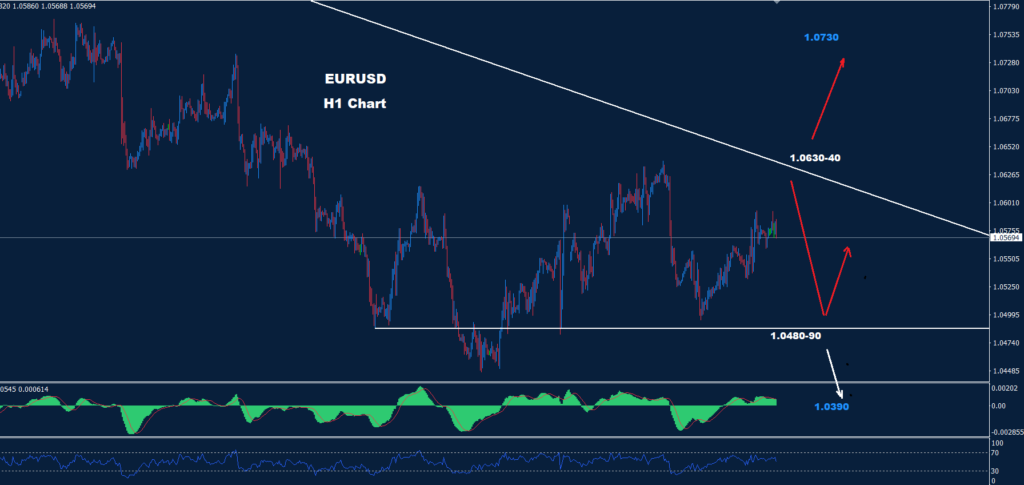Click the 1.0730 upper target label

coord(821,38)
